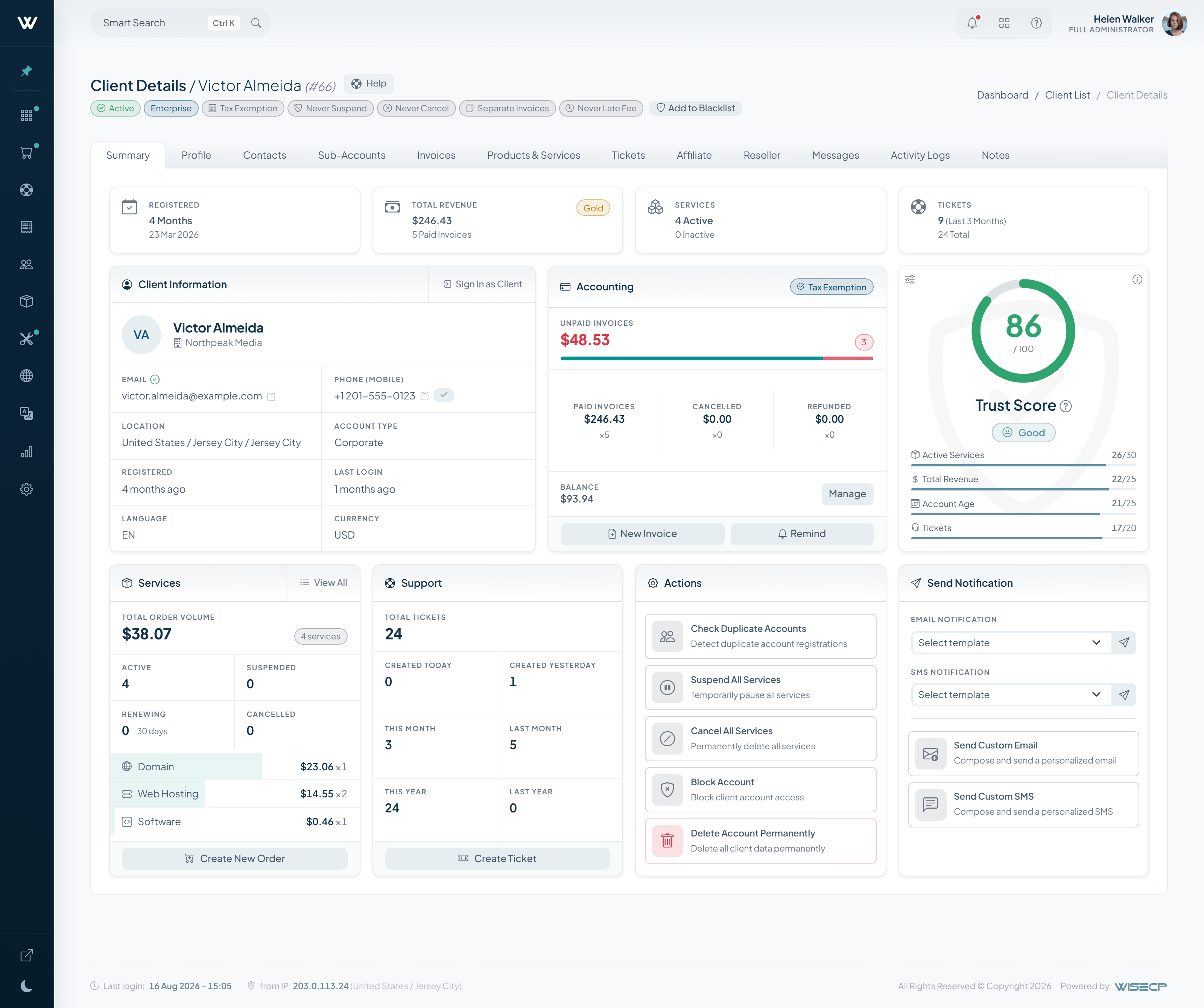1204x1008 pixels.
Task: Create a New Invoice
Action: coord(642,534)
